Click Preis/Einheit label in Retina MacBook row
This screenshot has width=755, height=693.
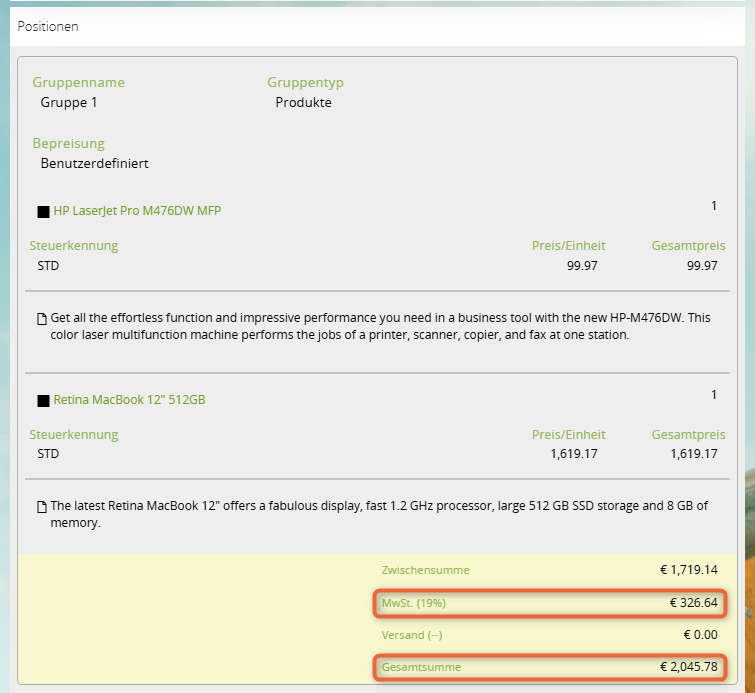(x=569, y=434)
